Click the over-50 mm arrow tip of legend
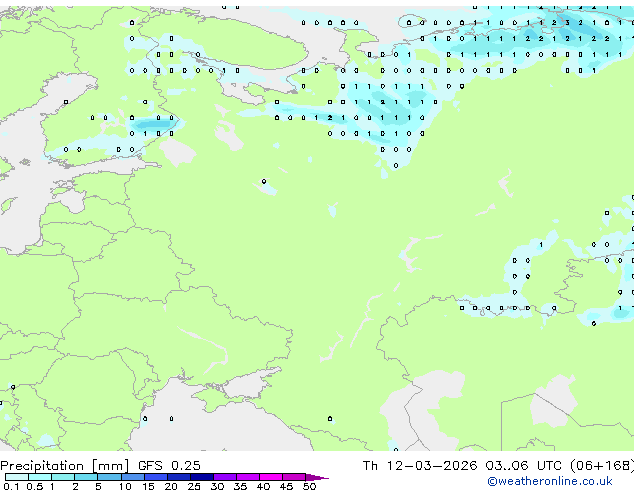 [317, 477]
